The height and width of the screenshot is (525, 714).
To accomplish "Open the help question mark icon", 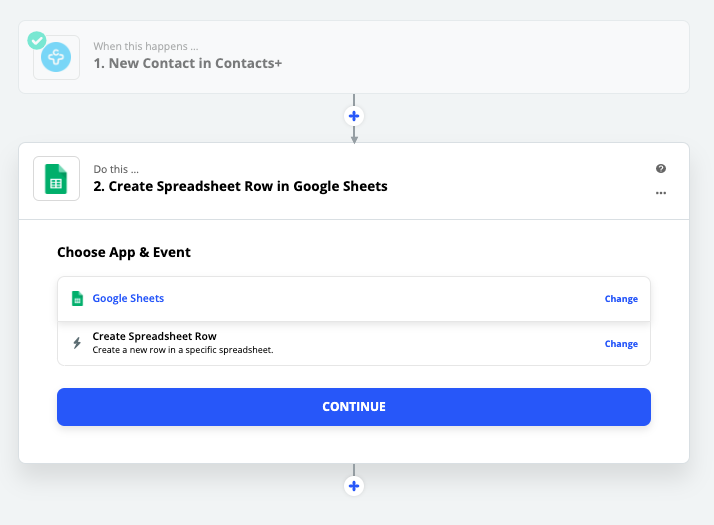I will [661, 168].
